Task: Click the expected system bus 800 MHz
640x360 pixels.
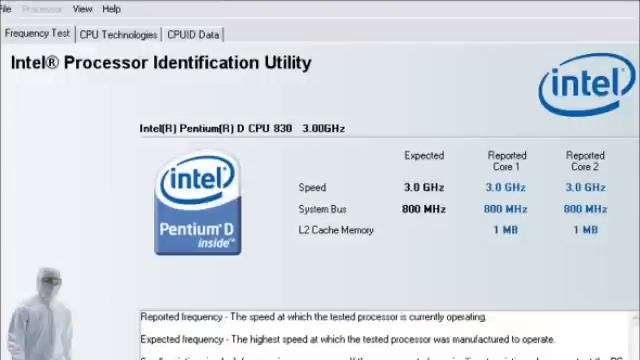Action: (424, 209)
